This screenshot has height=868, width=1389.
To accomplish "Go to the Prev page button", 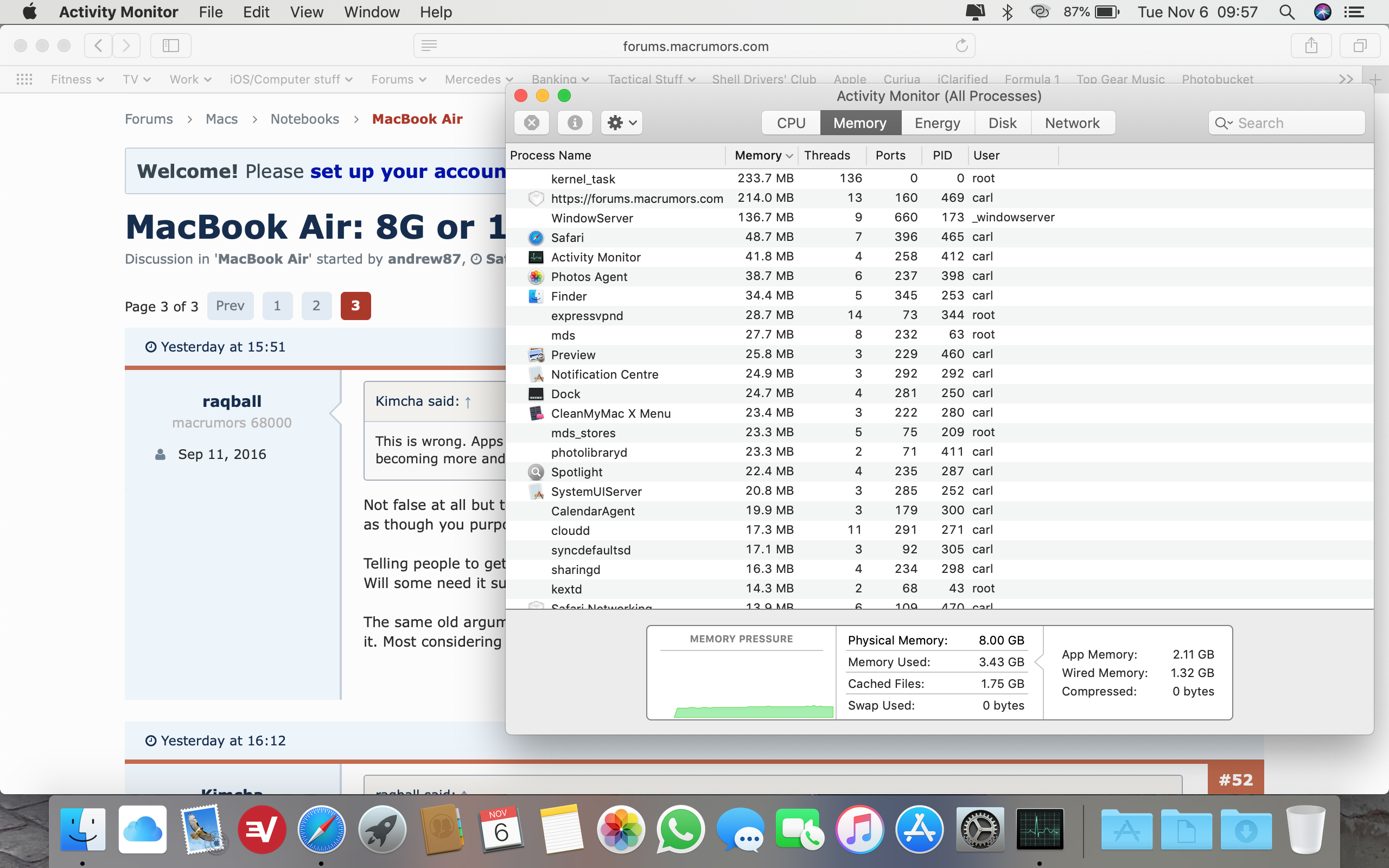I will pos(230,305).
